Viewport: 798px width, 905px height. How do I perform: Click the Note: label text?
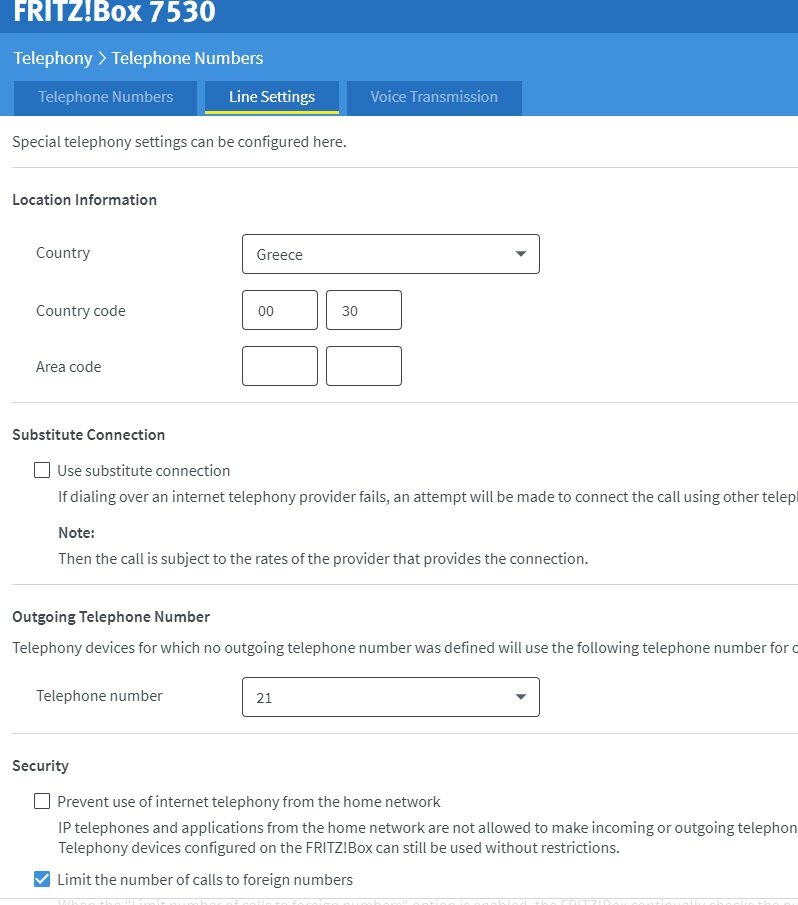click(76, 533)
